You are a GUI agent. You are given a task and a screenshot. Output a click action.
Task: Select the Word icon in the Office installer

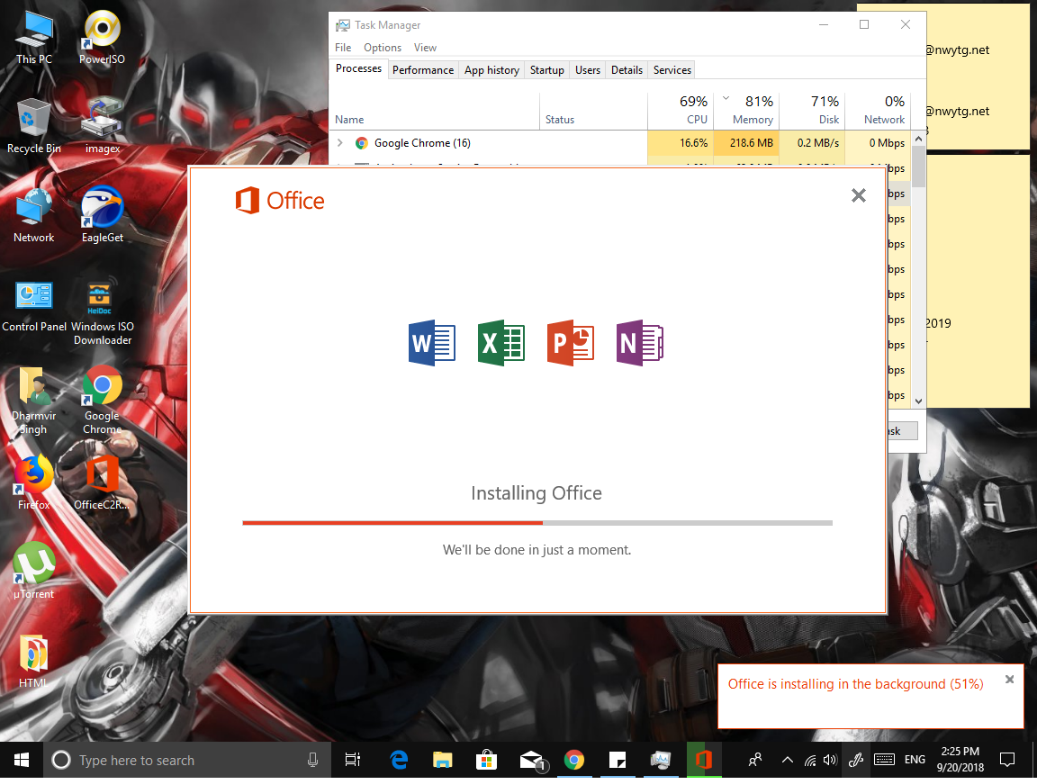pyautogui.click(x=431, y=343)
